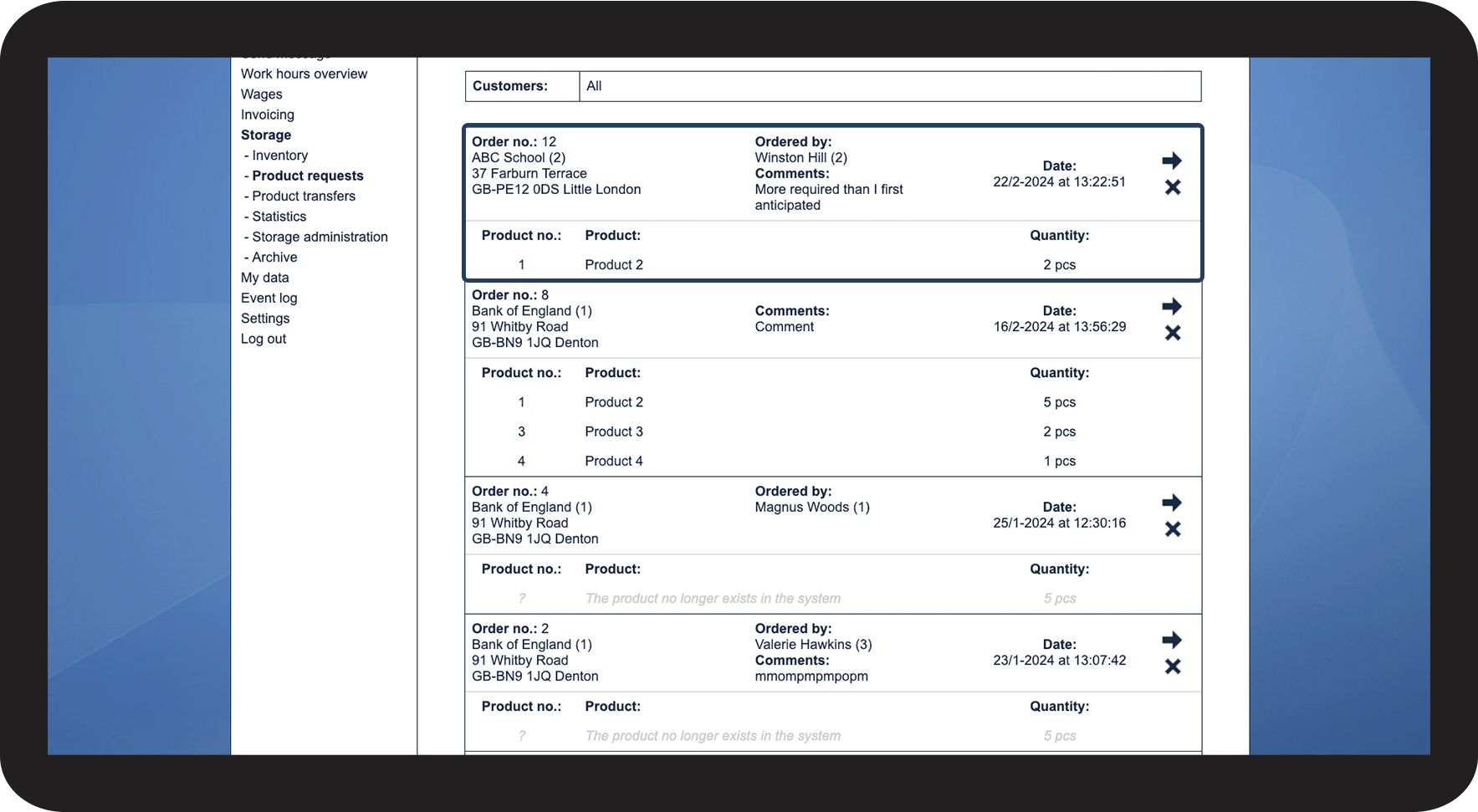Image resolution: width=1478 pixels, height=812 pixels.
Task: Delete order no. 4 with X icon
Action: [1173, 529]
